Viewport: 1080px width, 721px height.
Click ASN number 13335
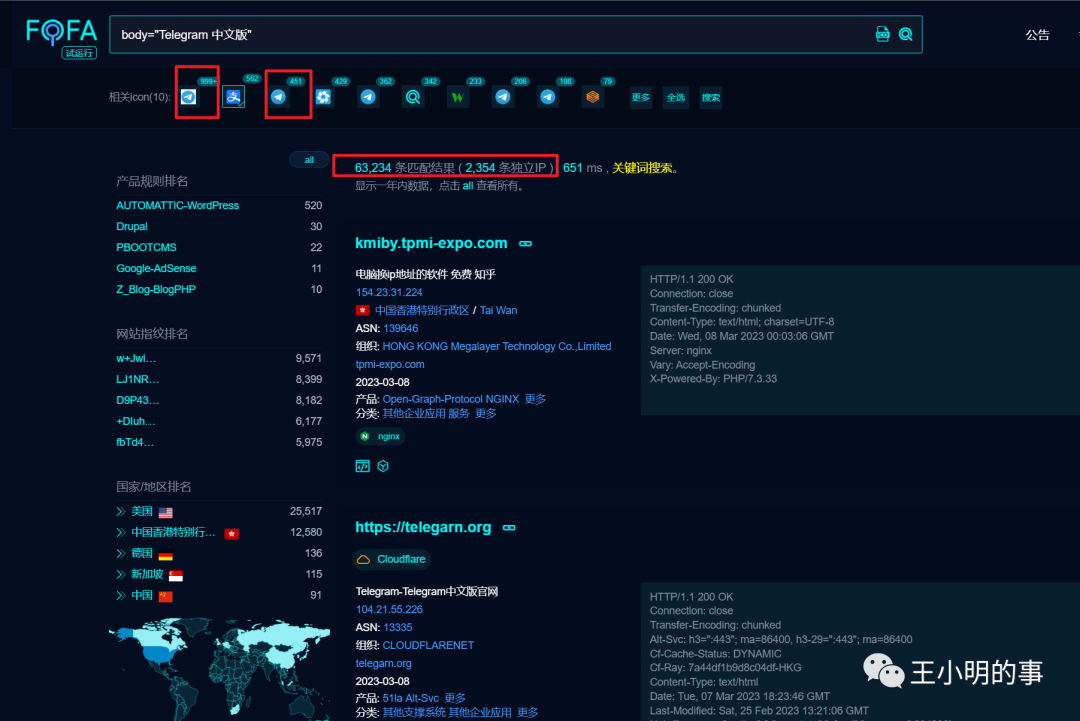click(x=398, y=627)
